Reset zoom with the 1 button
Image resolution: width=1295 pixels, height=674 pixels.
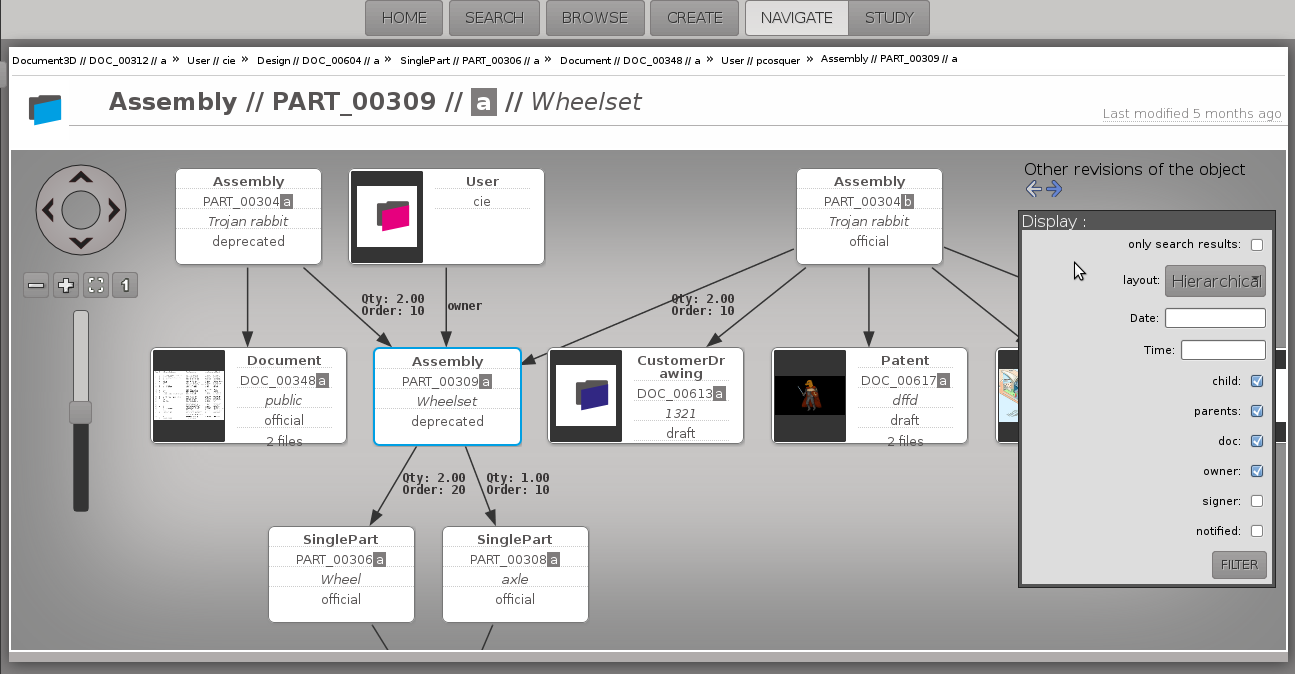coord(125,286)
